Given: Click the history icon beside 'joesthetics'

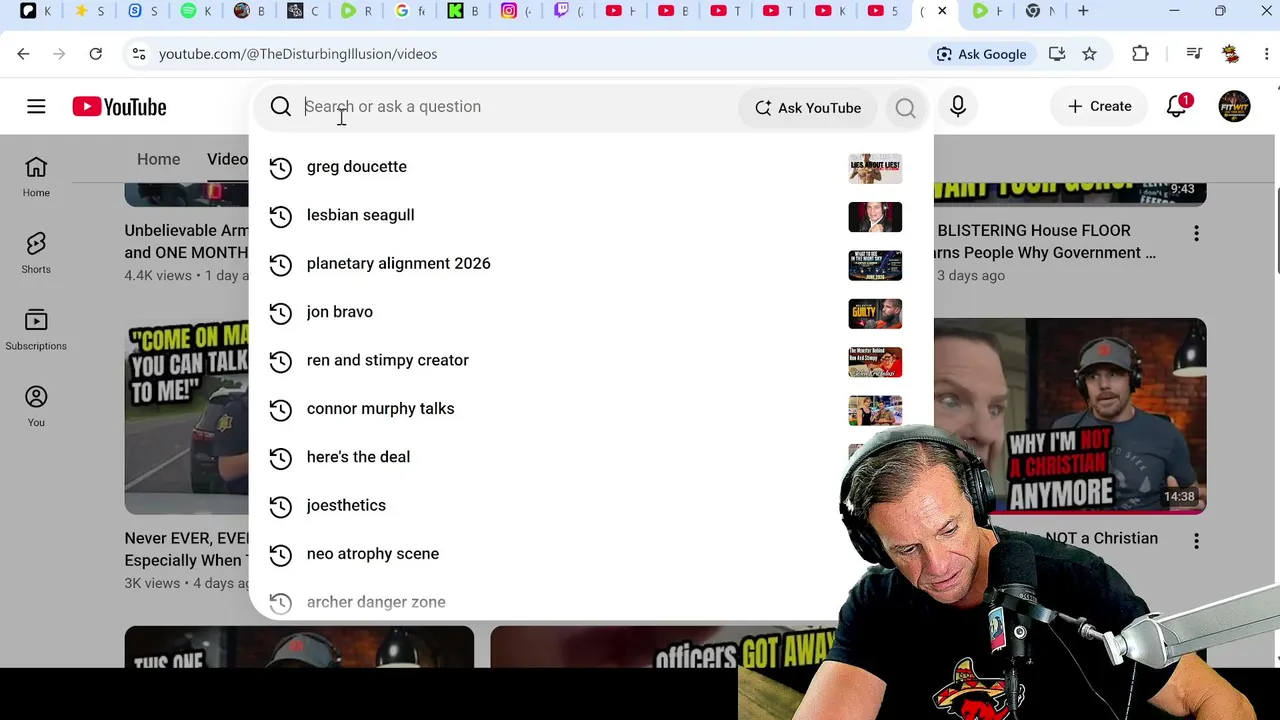Looking at the screenshot, I should tap(281, 507).
